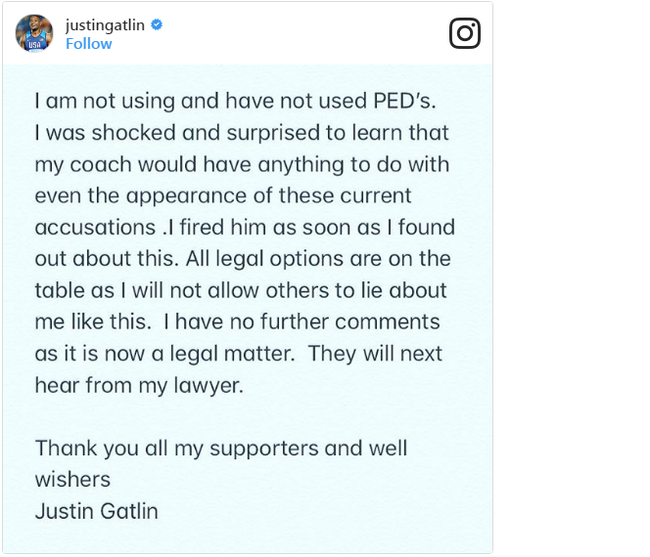Image resolution: width=650 pixels, height=557 pixels.
Task: Click the line 'out about this. All legal options'
Action: (243, 259)
